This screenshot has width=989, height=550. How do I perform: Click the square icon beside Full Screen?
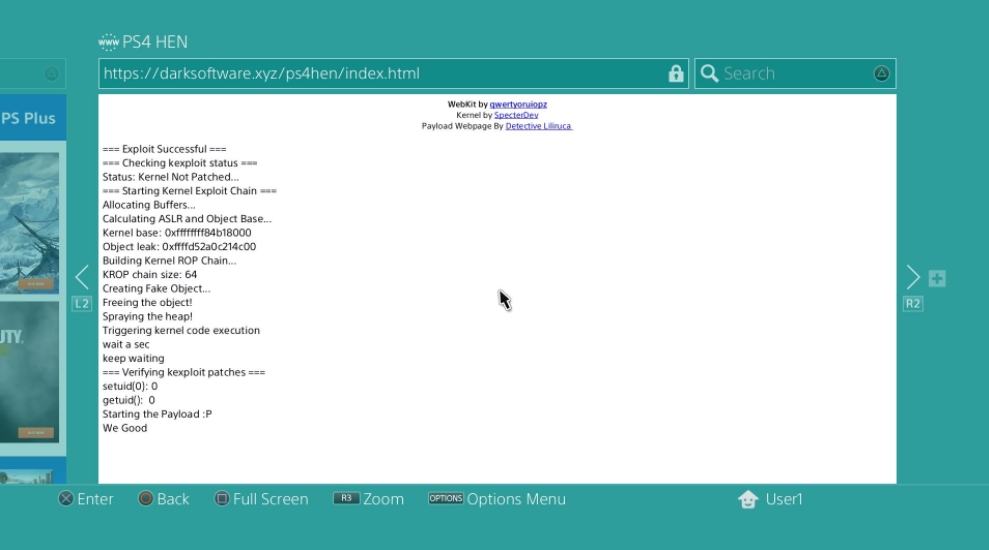pos(222,499)
